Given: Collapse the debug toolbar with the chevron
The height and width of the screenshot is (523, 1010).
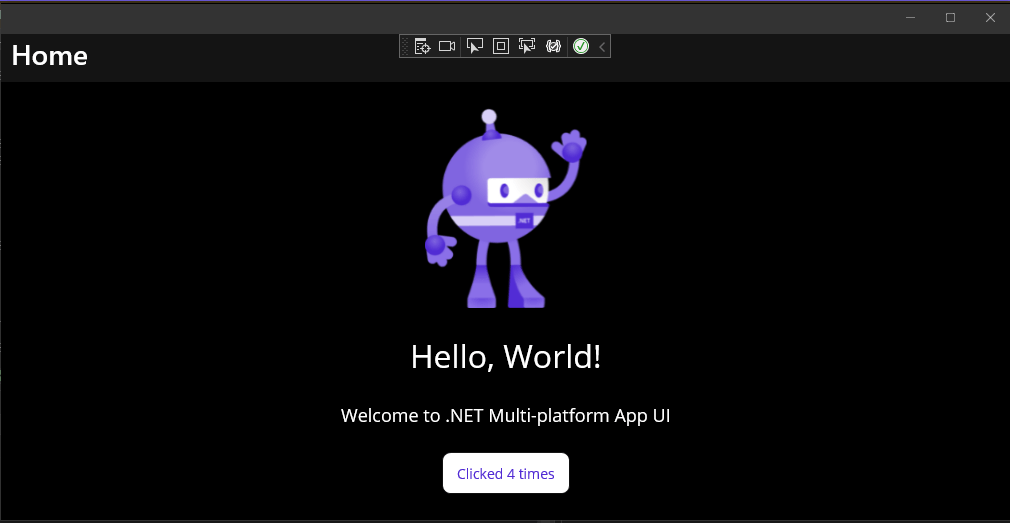Looking at the screenshot, I should coord(602,46).
